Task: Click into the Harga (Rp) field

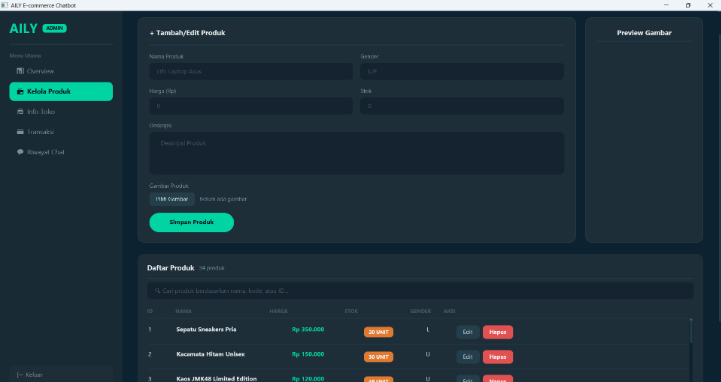Action: (251, 106)
